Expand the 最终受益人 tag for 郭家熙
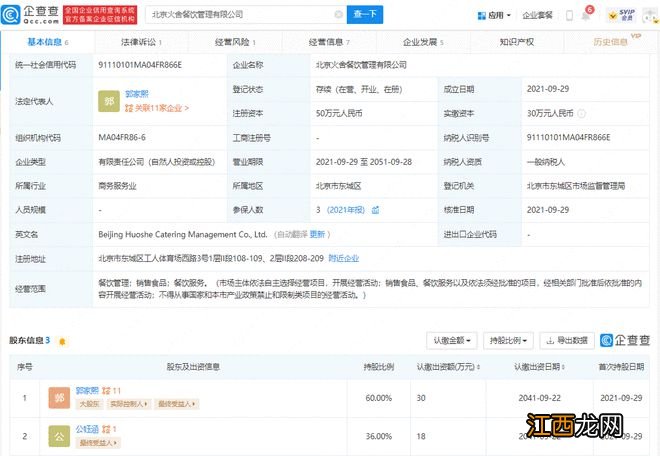Viewport: 660px width, 456px height. tap(177, 404)
